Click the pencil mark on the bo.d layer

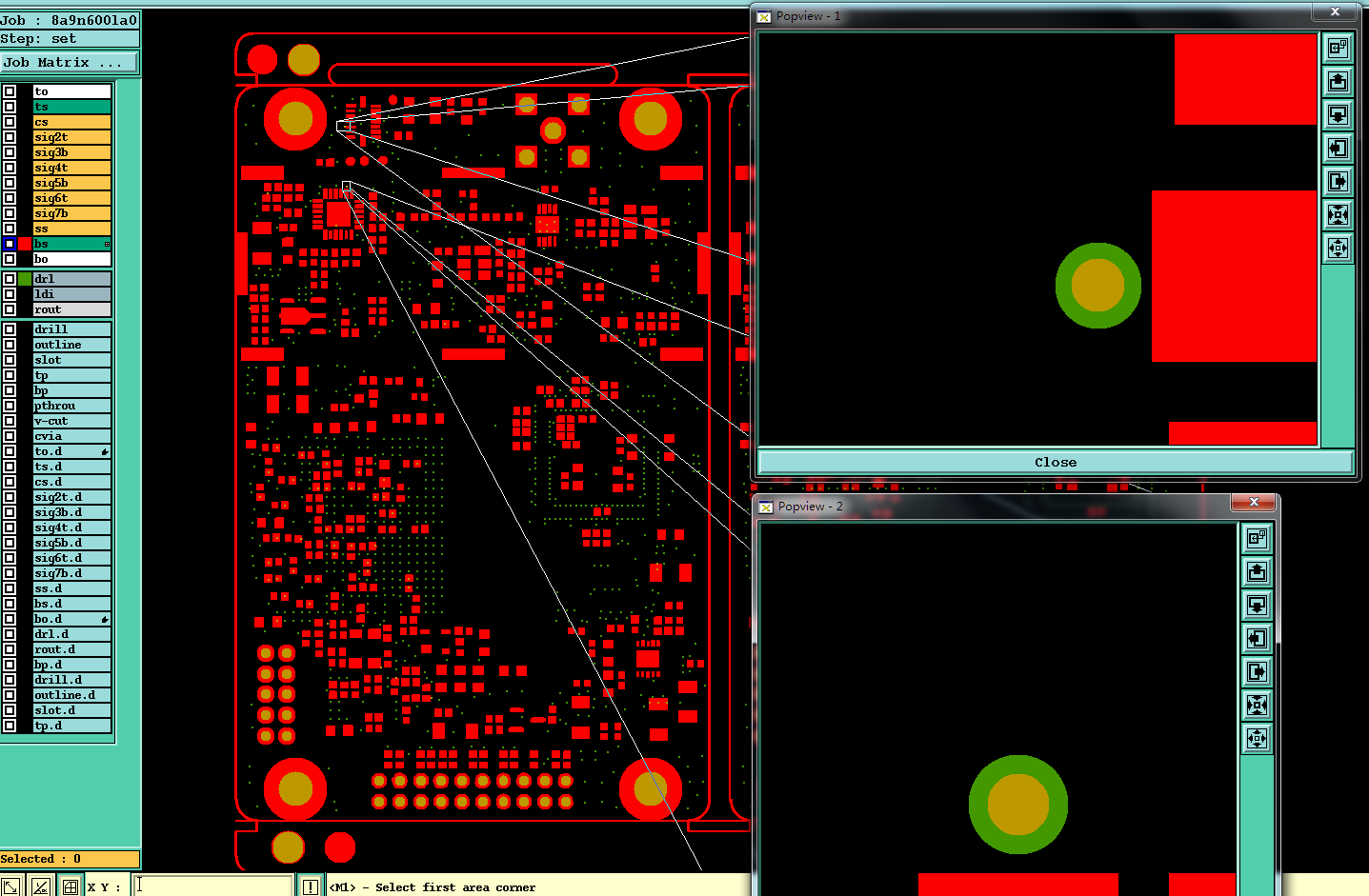coord(105,619)
